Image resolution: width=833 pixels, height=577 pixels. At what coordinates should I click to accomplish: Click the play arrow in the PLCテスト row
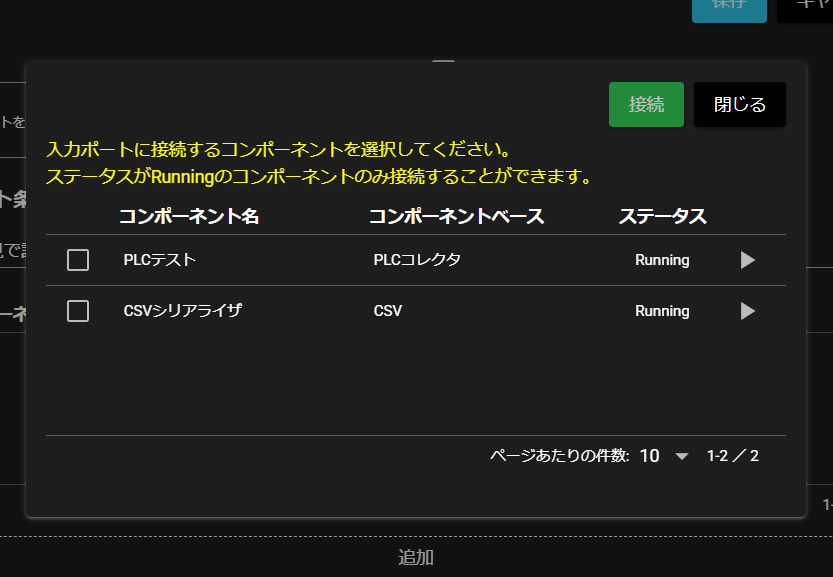747,260
